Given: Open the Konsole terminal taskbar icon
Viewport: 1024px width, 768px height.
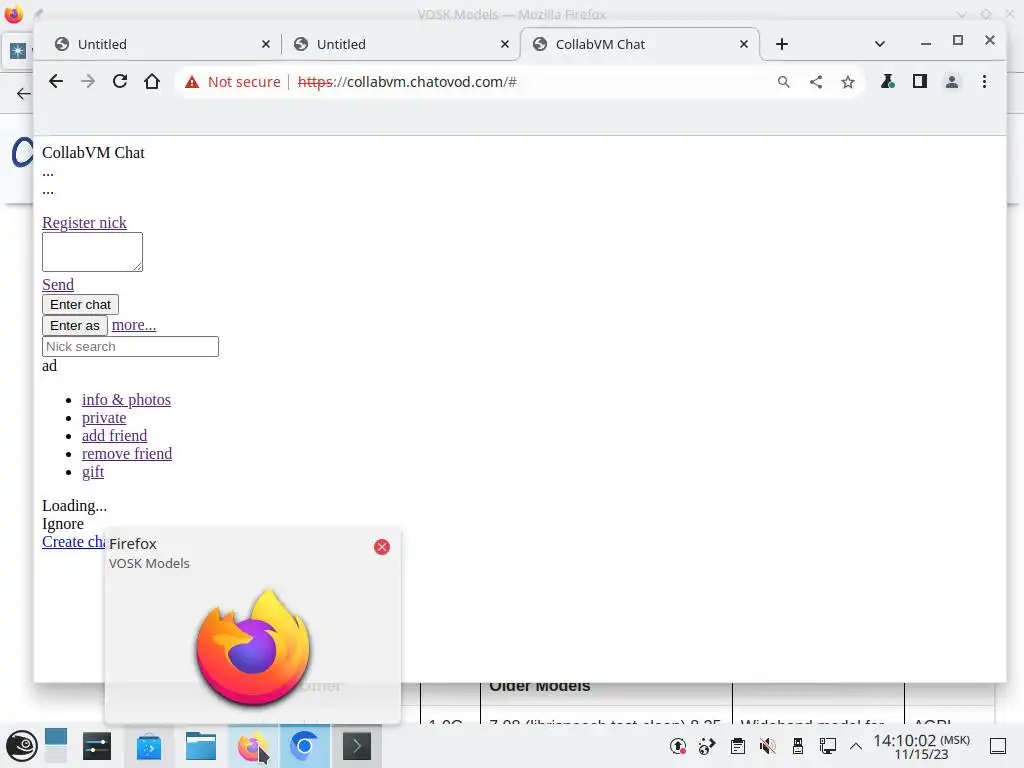Looking at the screenshot, I should click(x=357, y=746).
